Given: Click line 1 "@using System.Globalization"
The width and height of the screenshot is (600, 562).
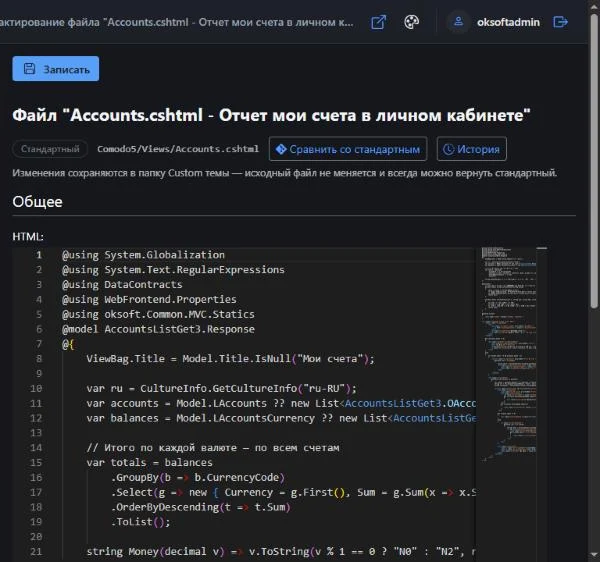Looking at the screenshot, I should (x=143, y=255).
